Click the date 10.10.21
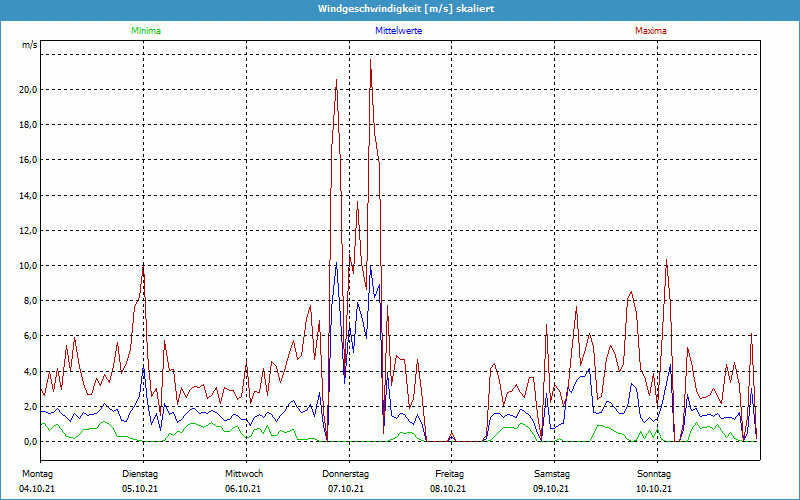Screen dimensions: 800x500 coord(654,489)
